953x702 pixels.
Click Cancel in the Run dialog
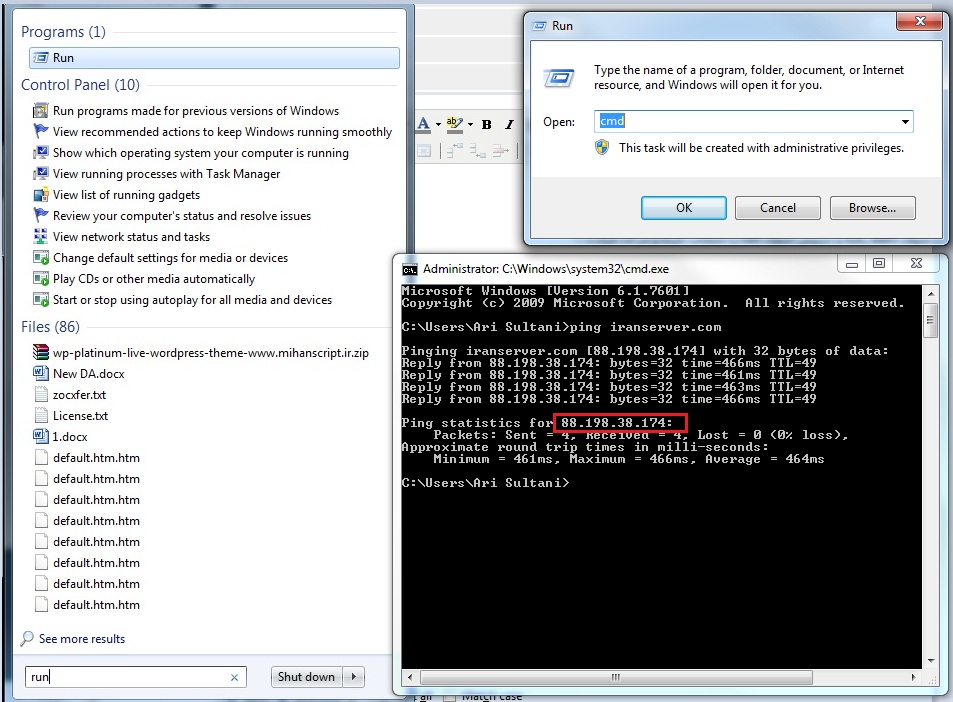[x=778, y=208]
